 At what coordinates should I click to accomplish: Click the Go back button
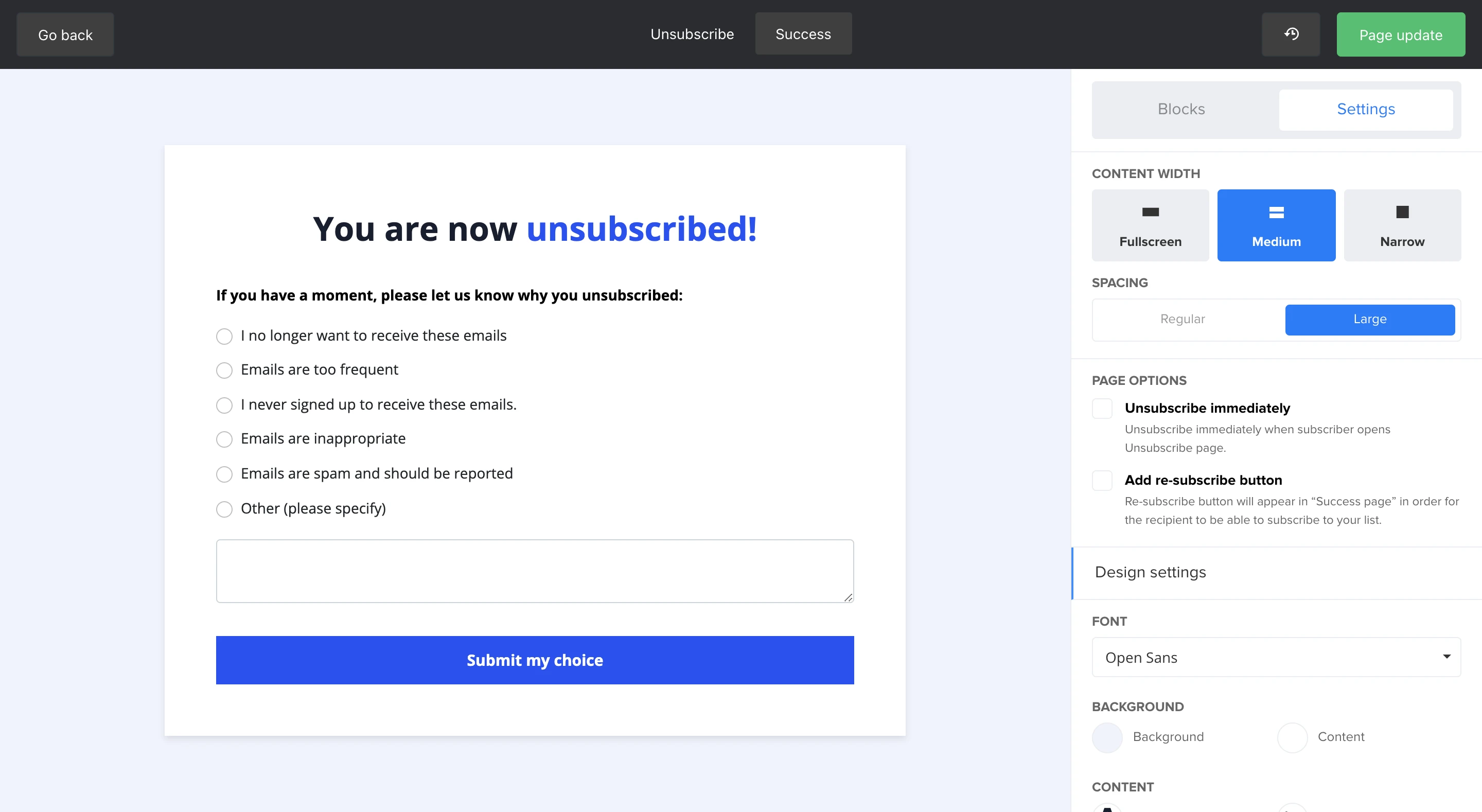click(x=65, y=35)
